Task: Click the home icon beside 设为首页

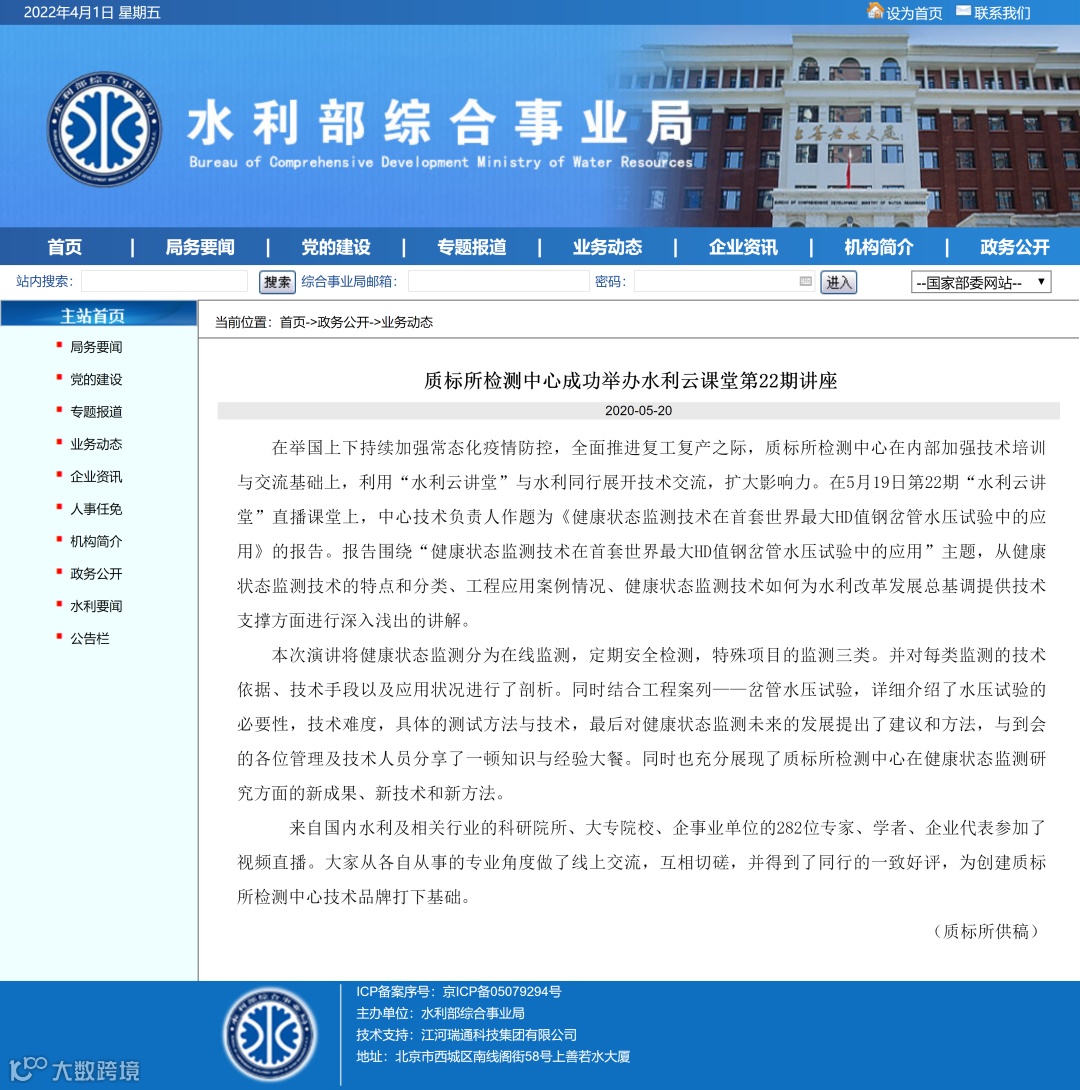Action: pyautogui.click(x=875, y=10)
